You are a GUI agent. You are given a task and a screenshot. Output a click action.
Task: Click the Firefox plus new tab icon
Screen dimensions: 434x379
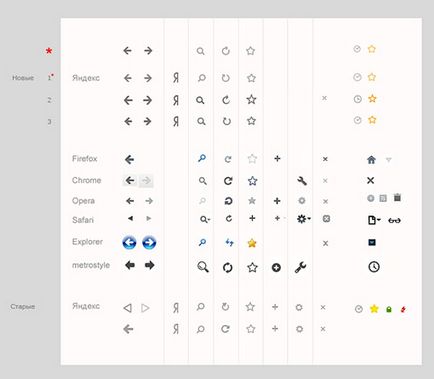(x=277, y=159)
